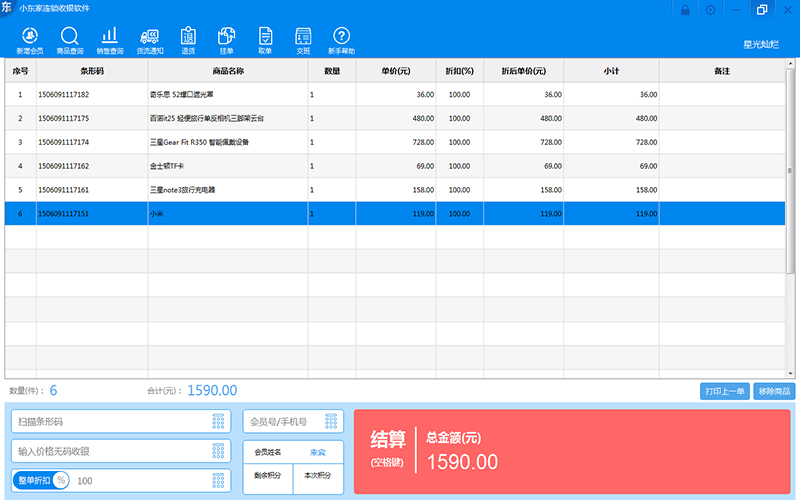Click the lock icon in title bar
The width and height of the screenshot is (800, 500).
685,10
